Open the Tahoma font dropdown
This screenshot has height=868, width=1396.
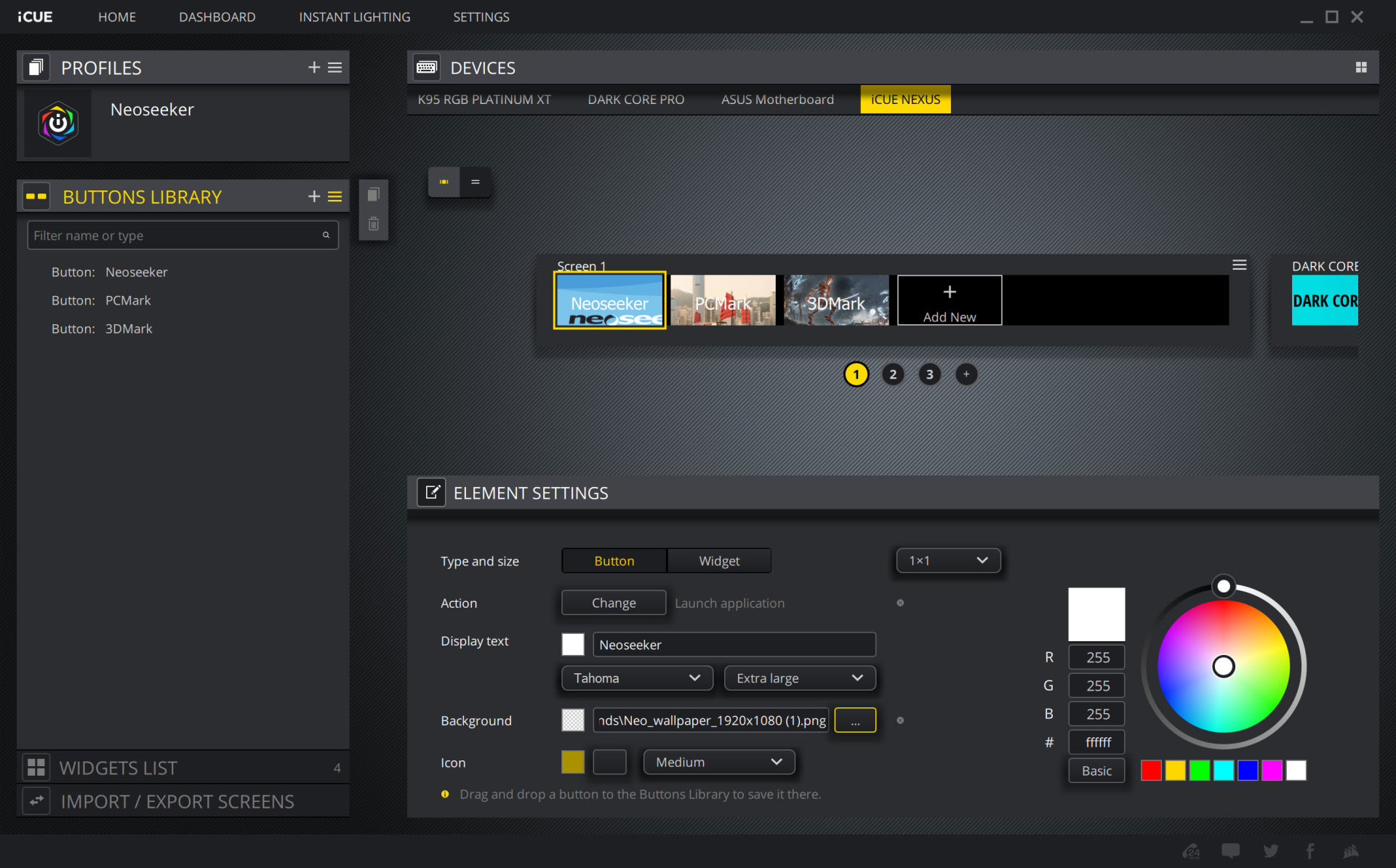pyautogui.click(x=637, y=678)
